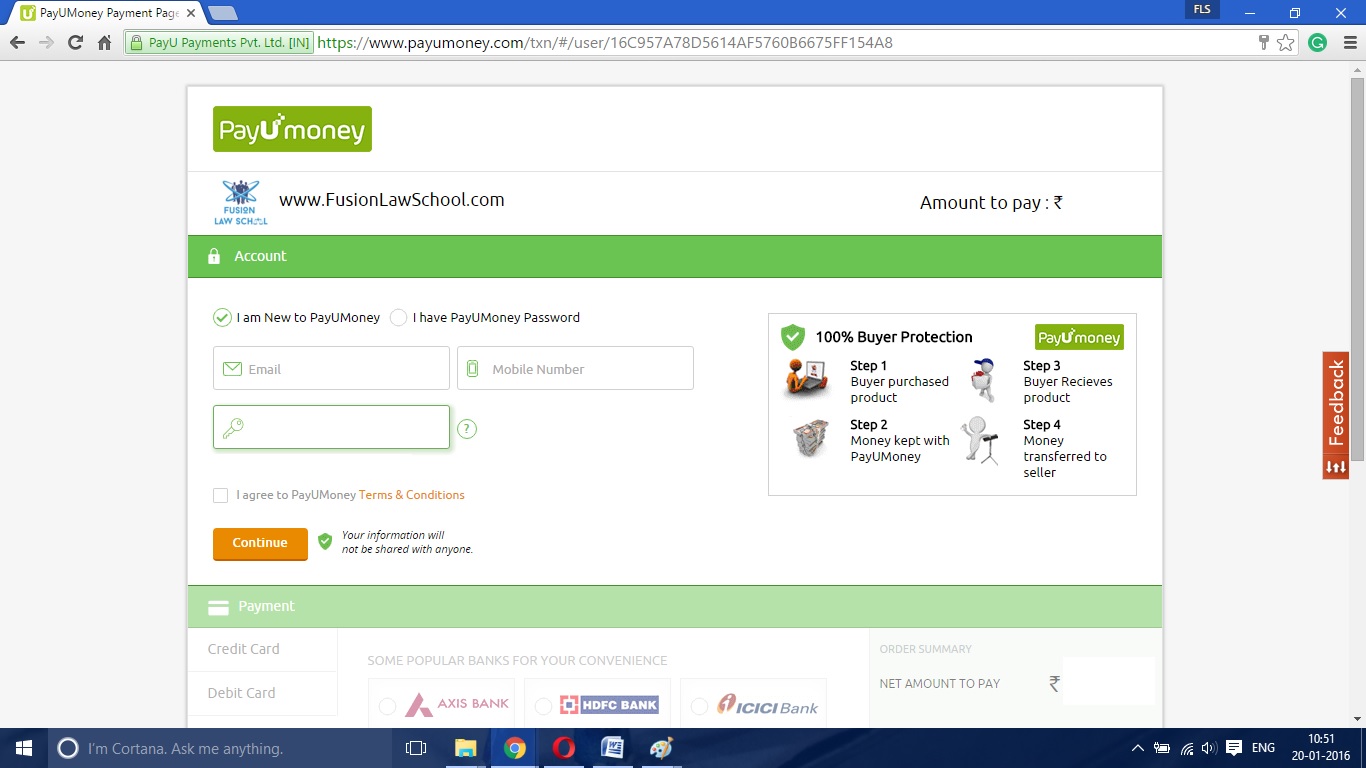Open Task View on the taskbar

tap(416, 748)
